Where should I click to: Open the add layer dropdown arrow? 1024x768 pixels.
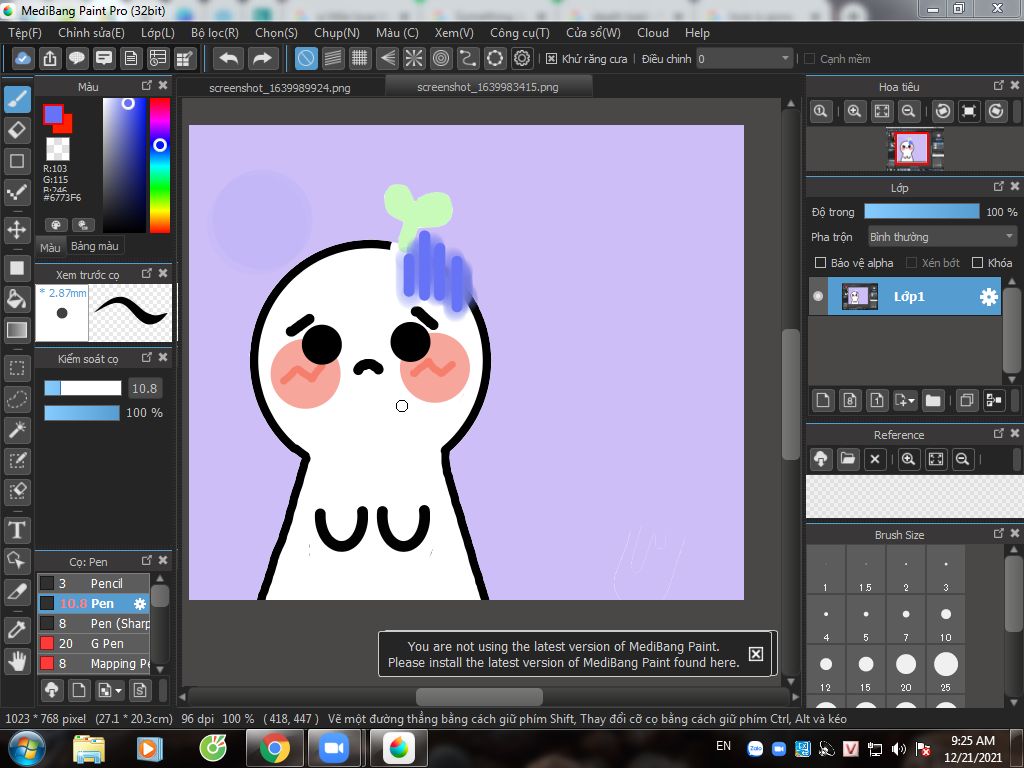pos(904,400)
